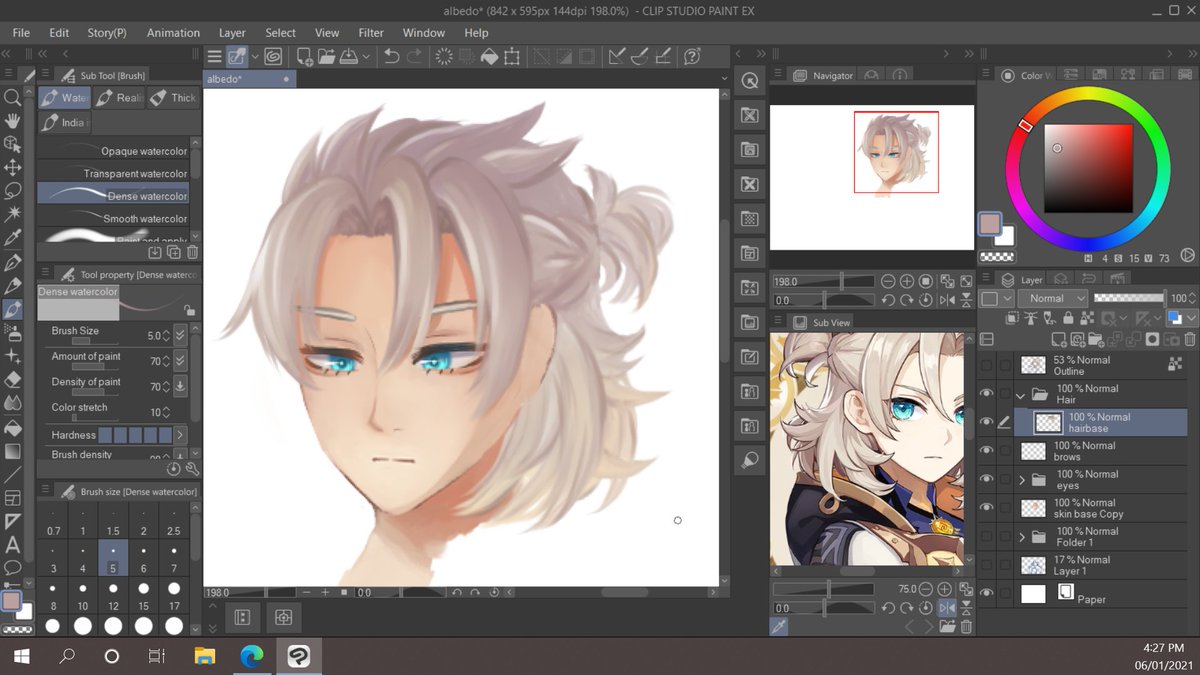The image size is (1200, 675).
Task: Click duplicate sub tool icon
Action: click(x=174, y=253)
